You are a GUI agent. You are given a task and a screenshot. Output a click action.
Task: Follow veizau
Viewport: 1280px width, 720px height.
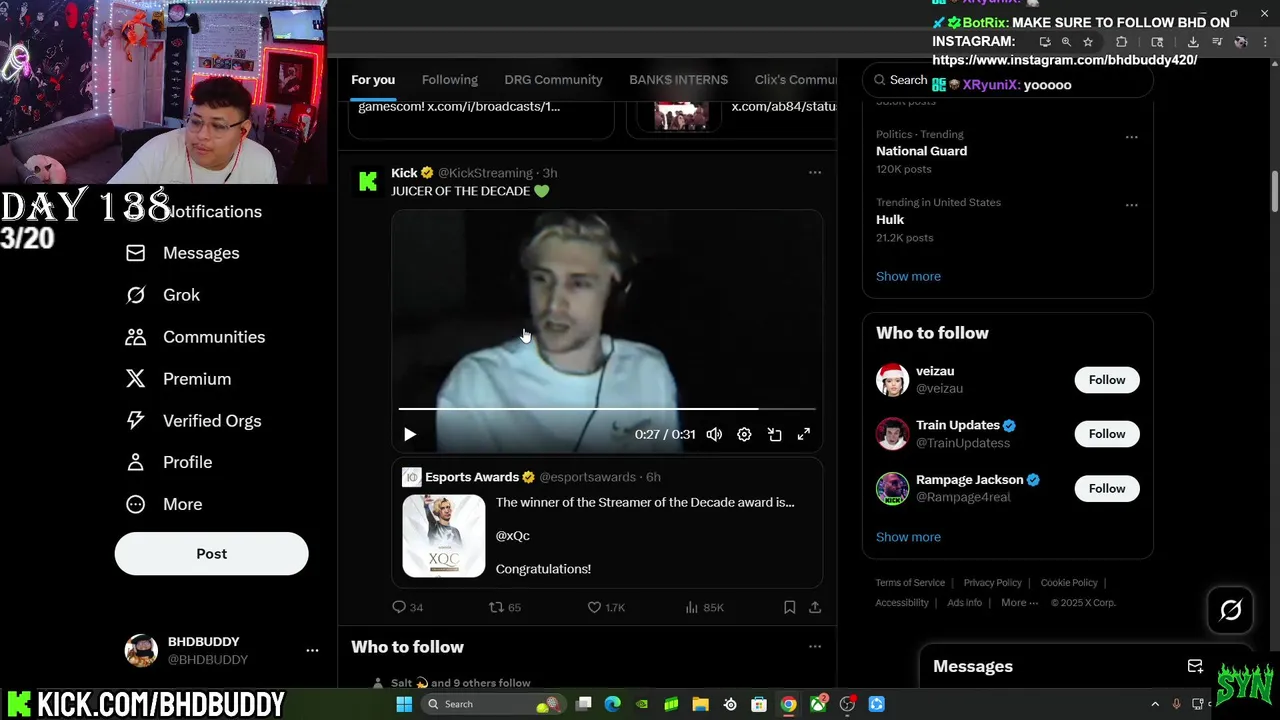1107,380
